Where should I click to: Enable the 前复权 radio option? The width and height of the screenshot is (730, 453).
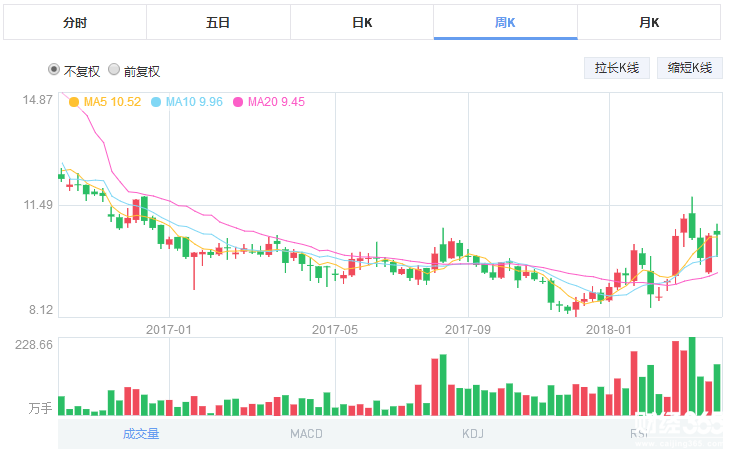pyautogui.click(x=114, y=70)
